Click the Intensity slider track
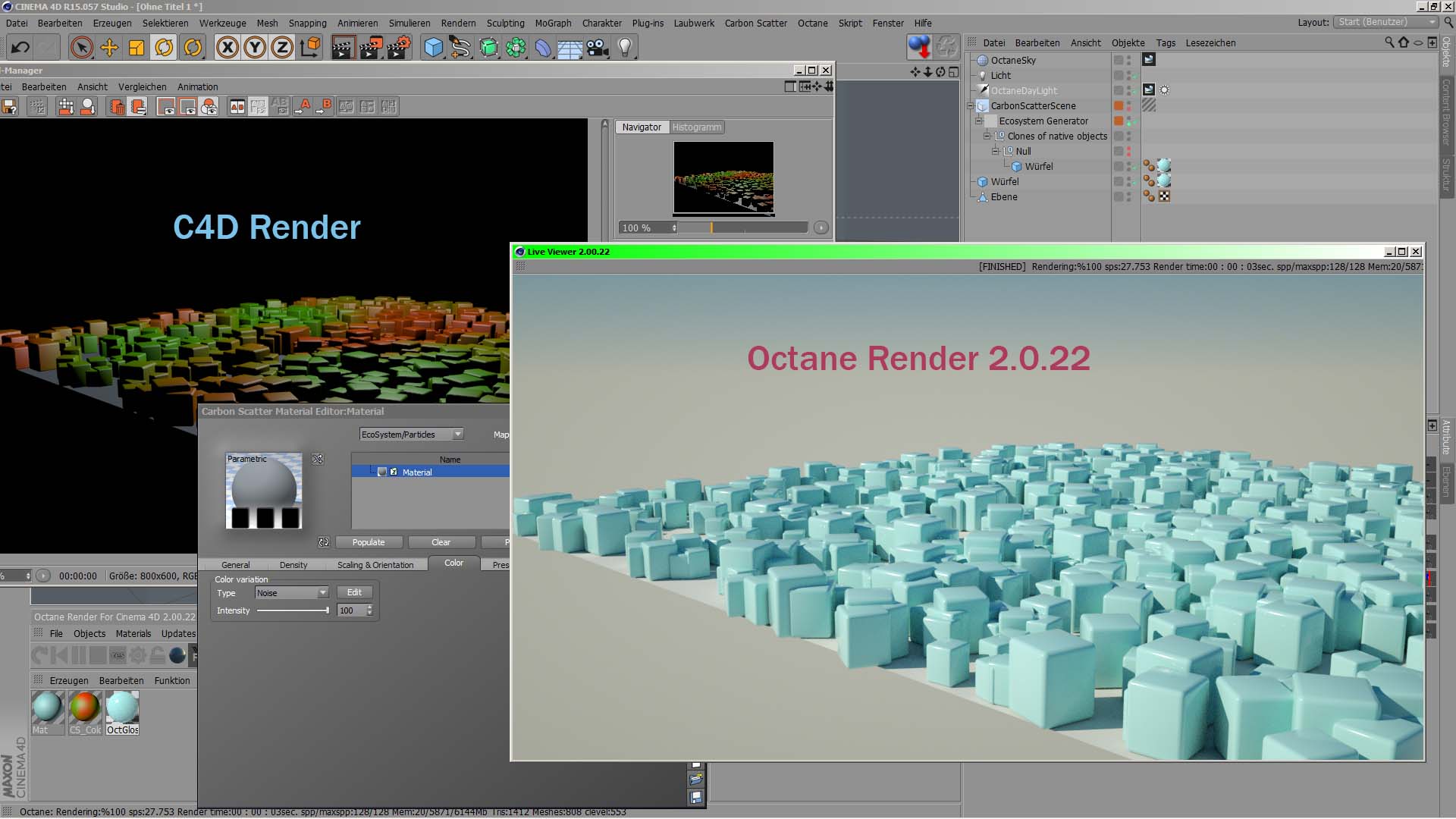The width and height of the screenshot is (1456, 819). (x=292, y=610)
